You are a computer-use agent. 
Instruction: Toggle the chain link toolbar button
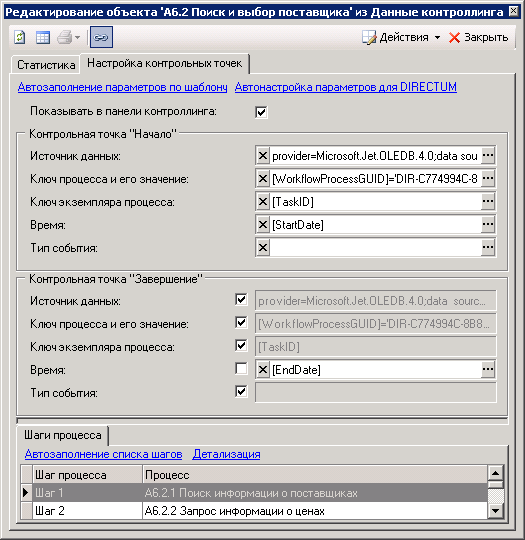coord(101,37)
